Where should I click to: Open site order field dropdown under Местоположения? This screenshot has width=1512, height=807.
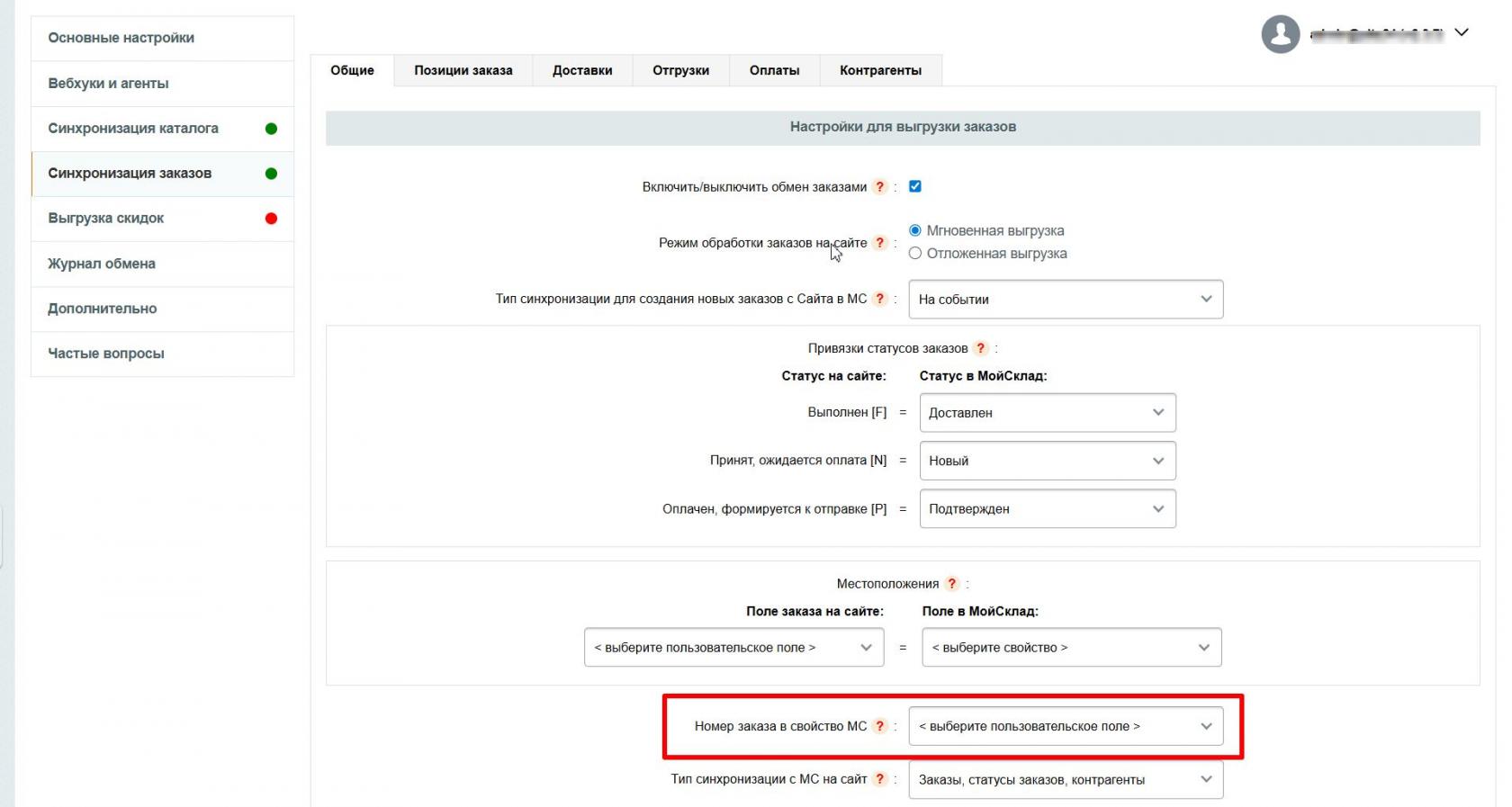point(733,648)
